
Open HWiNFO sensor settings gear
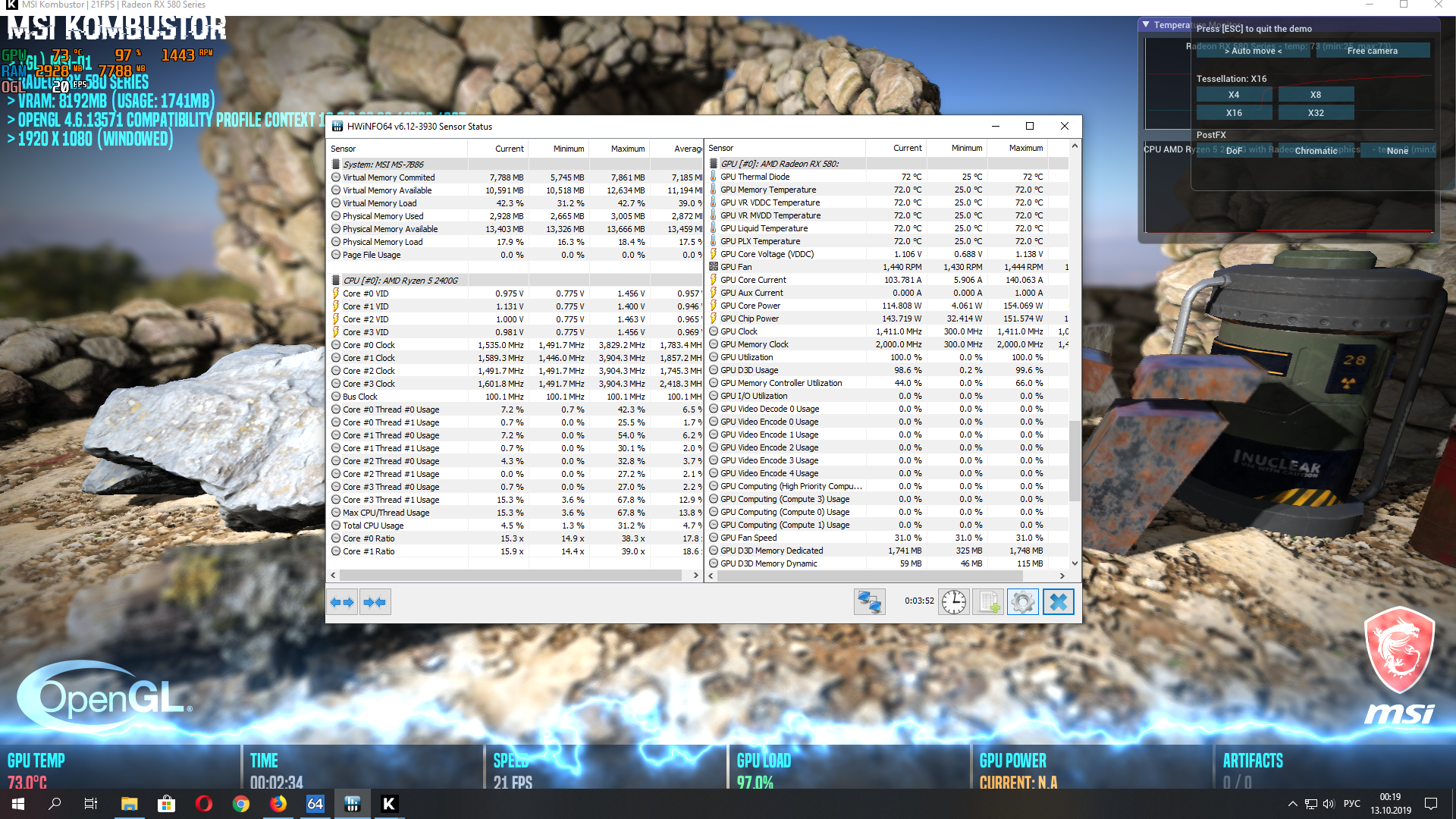(x=1022, y=602)
